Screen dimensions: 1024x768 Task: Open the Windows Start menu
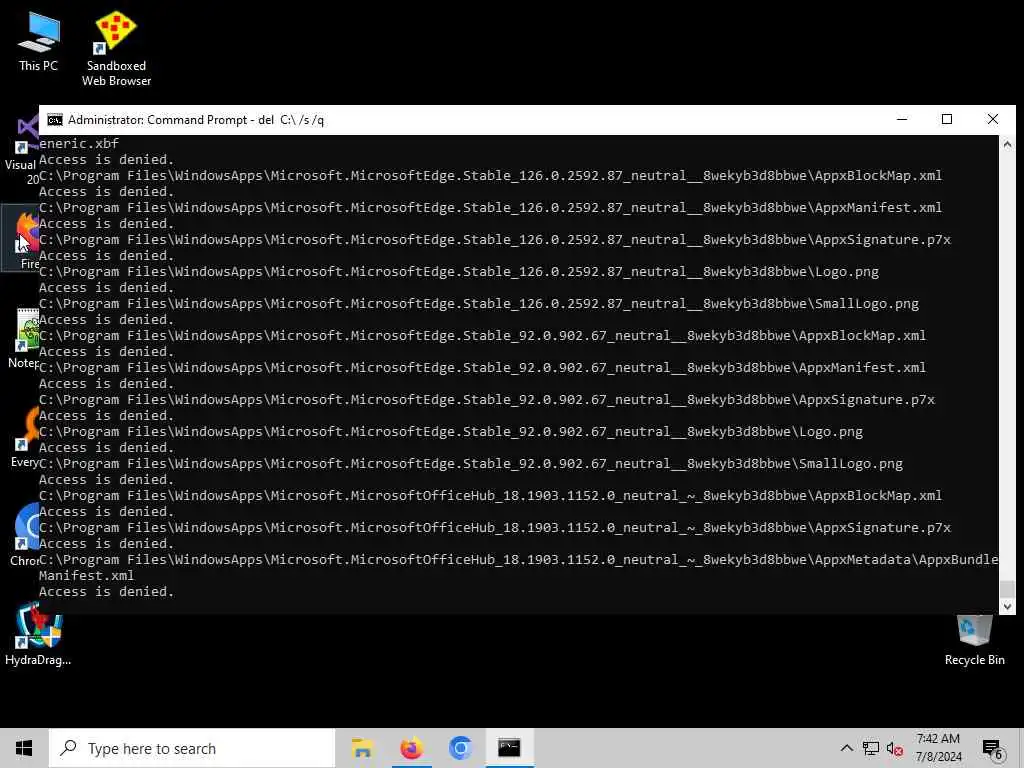[x=24, y=748]
